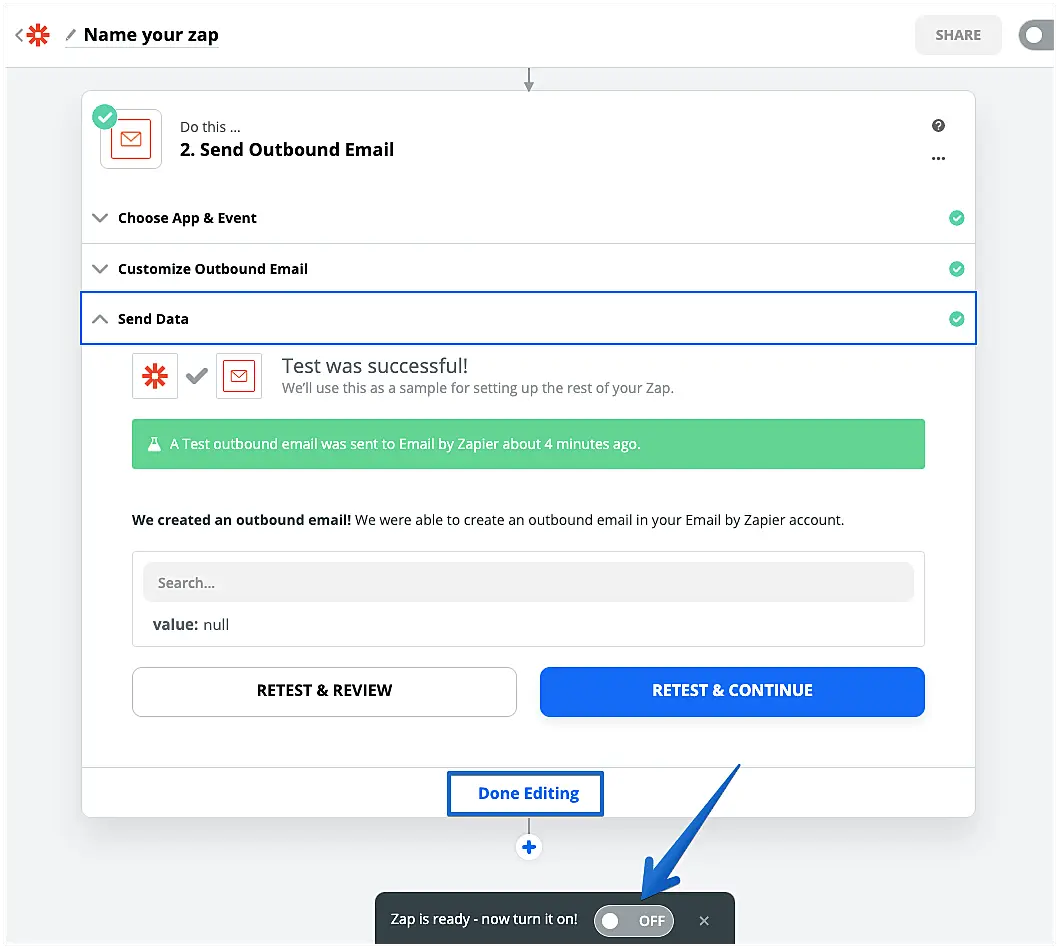The height and width of the screenshot is (949, 1059).
Task: Edit the 'Name your zap' title field
Action: [151, 35]
